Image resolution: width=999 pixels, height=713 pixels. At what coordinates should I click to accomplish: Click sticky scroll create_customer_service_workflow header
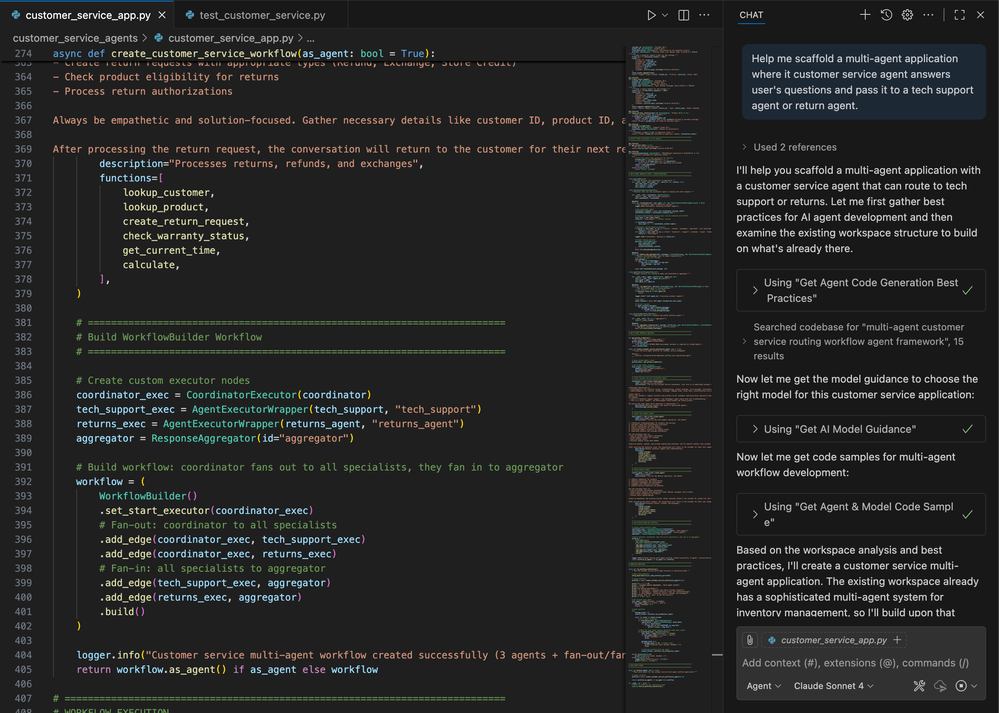[241, 54]
